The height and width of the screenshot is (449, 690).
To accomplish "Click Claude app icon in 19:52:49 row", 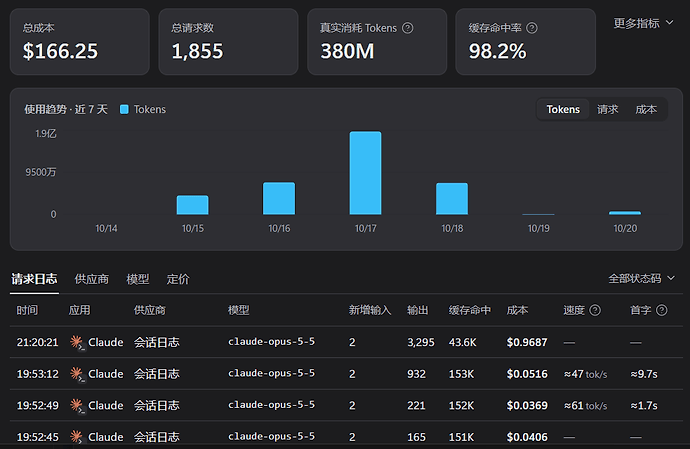I will click(x=77, y=405).
